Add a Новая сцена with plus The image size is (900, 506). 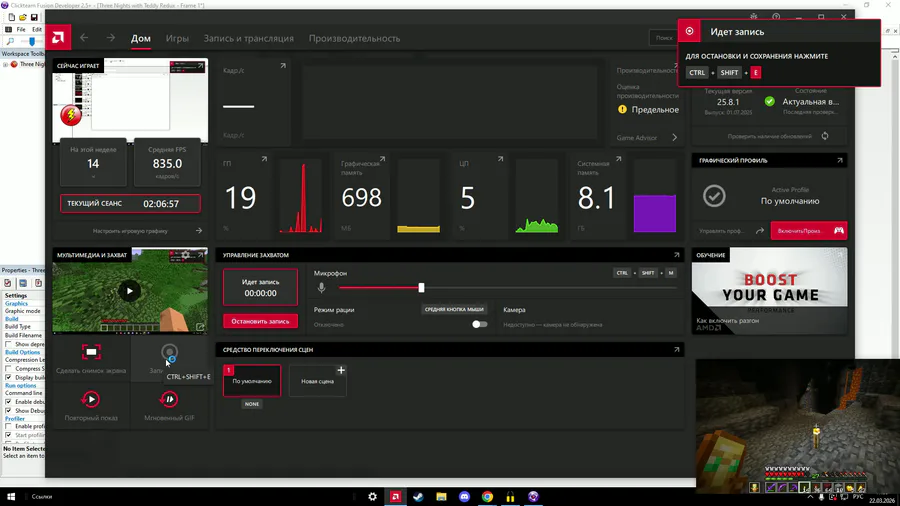tap(341, 371)
